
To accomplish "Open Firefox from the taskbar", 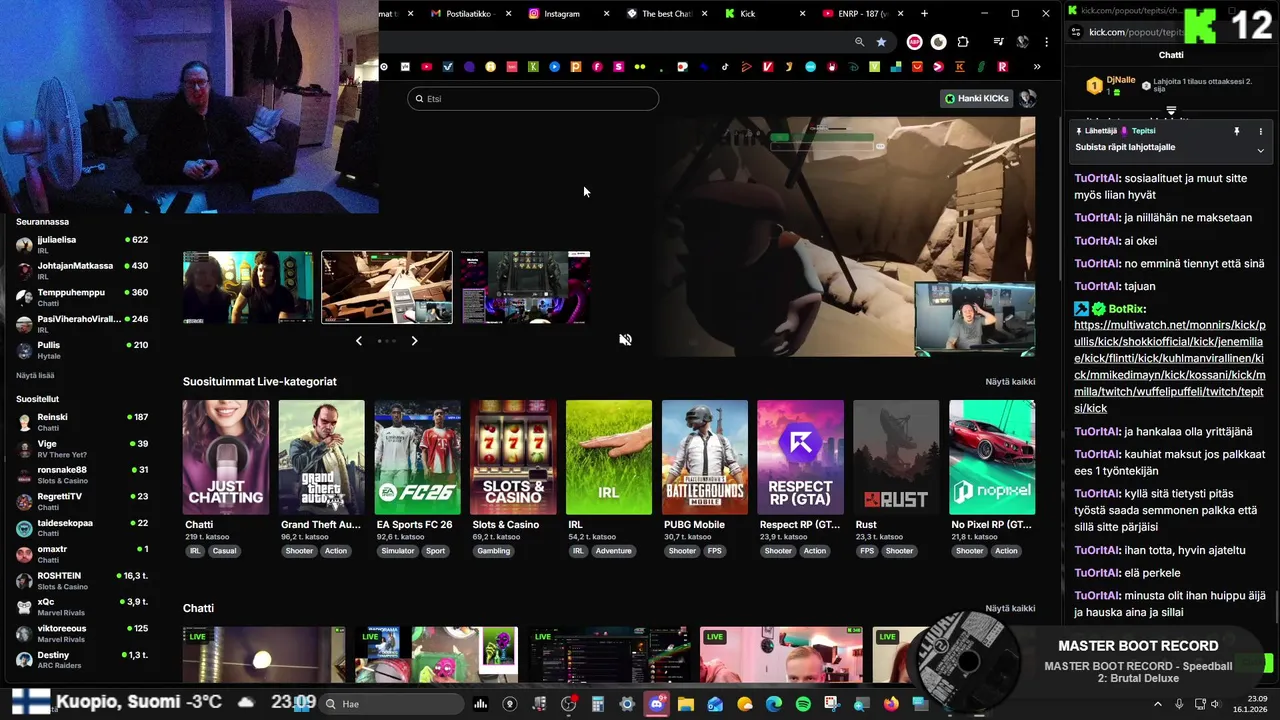I will 891,704.
